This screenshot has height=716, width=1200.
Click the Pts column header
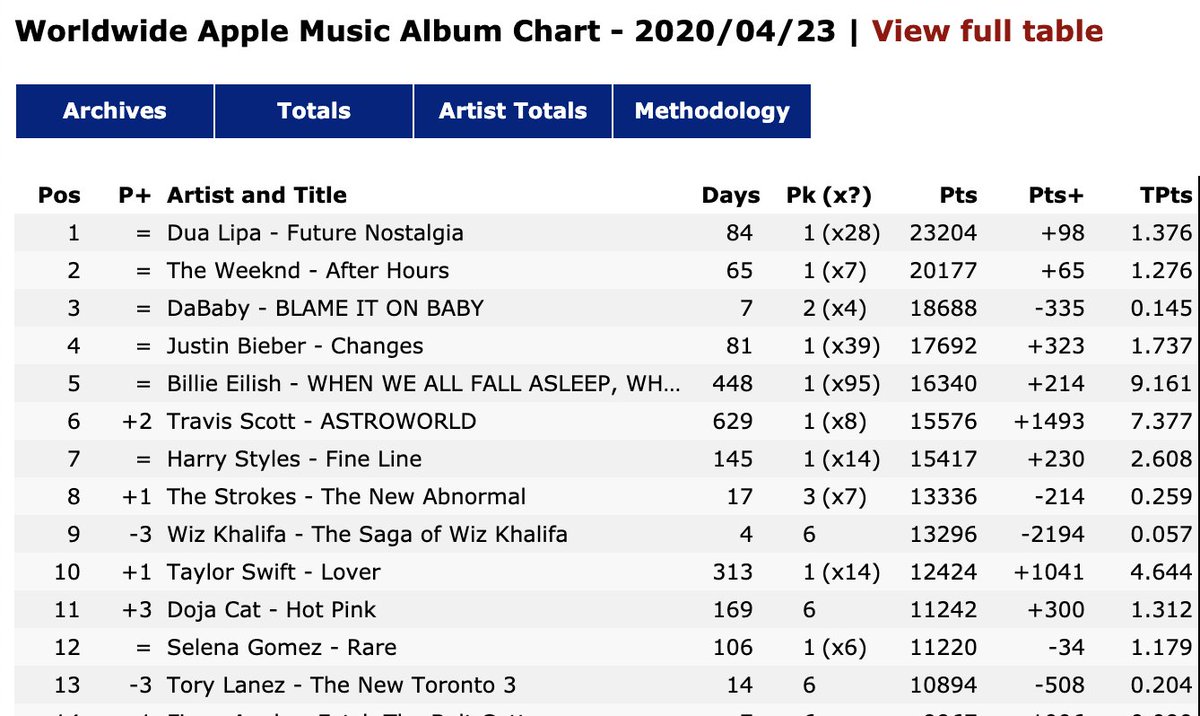959,195
